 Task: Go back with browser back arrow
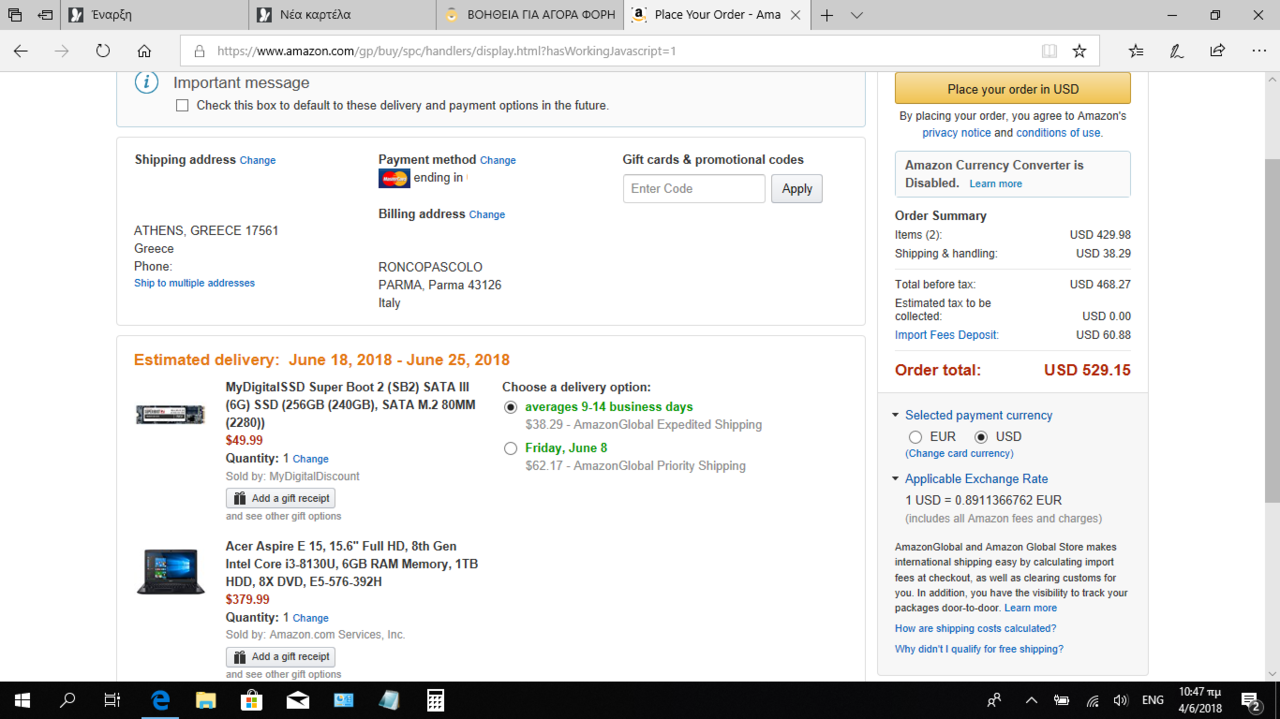(21, 51)
